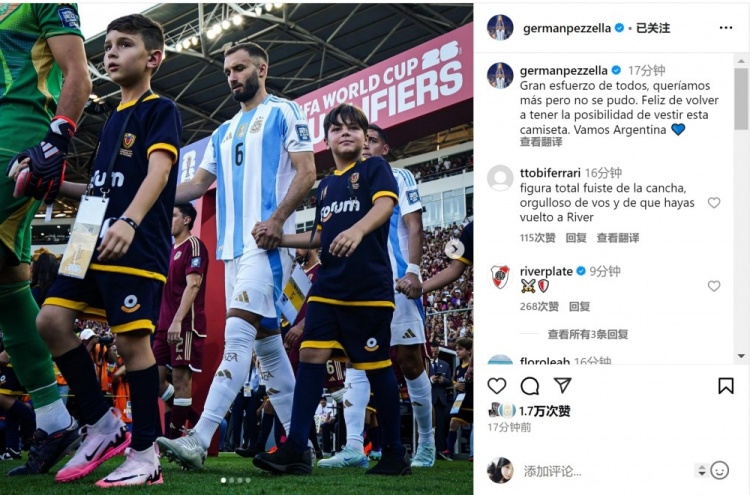750x495 pixels.
Task: Expand all 3 replies under riverplate comment
Action: (x=588, y=334)
